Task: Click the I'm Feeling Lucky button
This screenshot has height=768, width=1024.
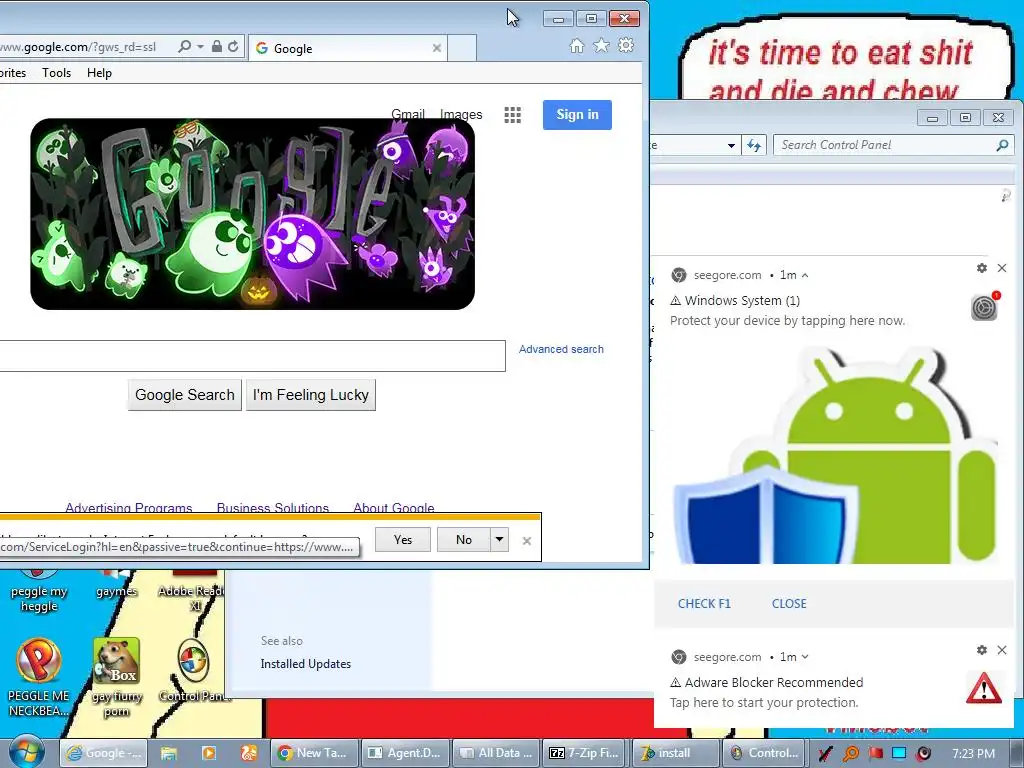Action: (x=311, y=395)
